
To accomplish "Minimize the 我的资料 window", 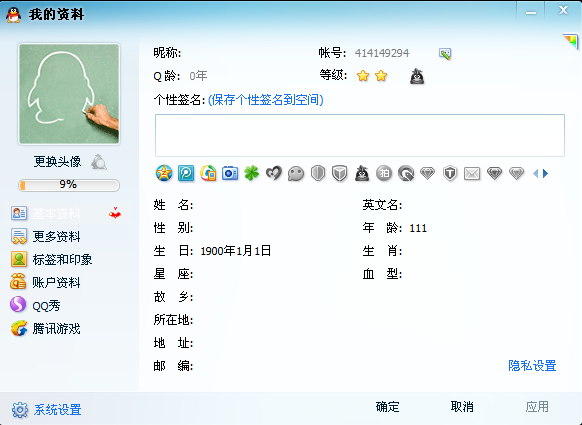I will coord(531,12).
